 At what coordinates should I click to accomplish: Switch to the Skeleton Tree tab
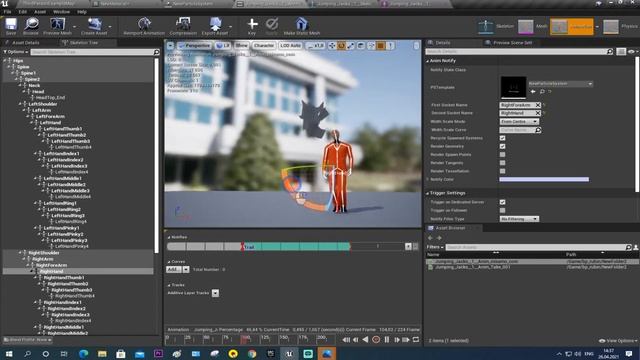84,42
